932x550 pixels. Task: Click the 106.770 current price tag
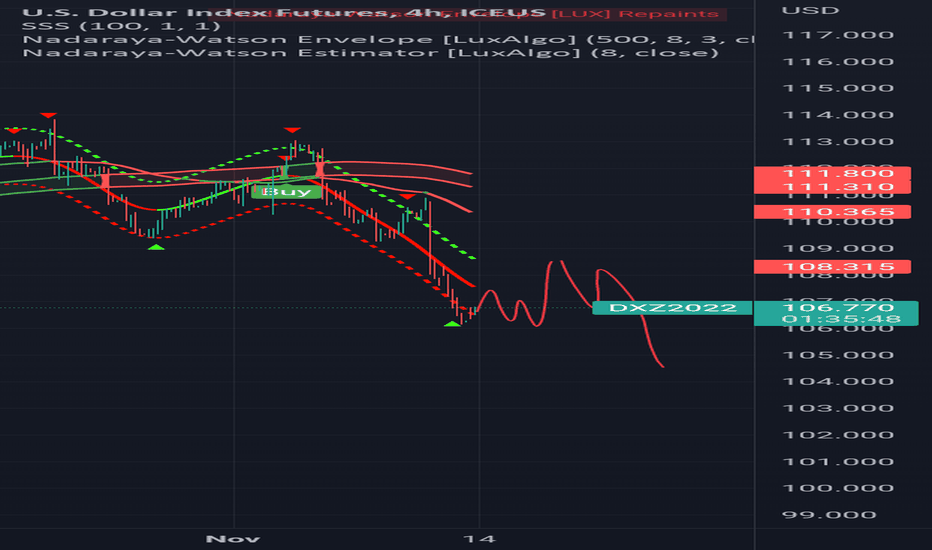tap(838, 307)
